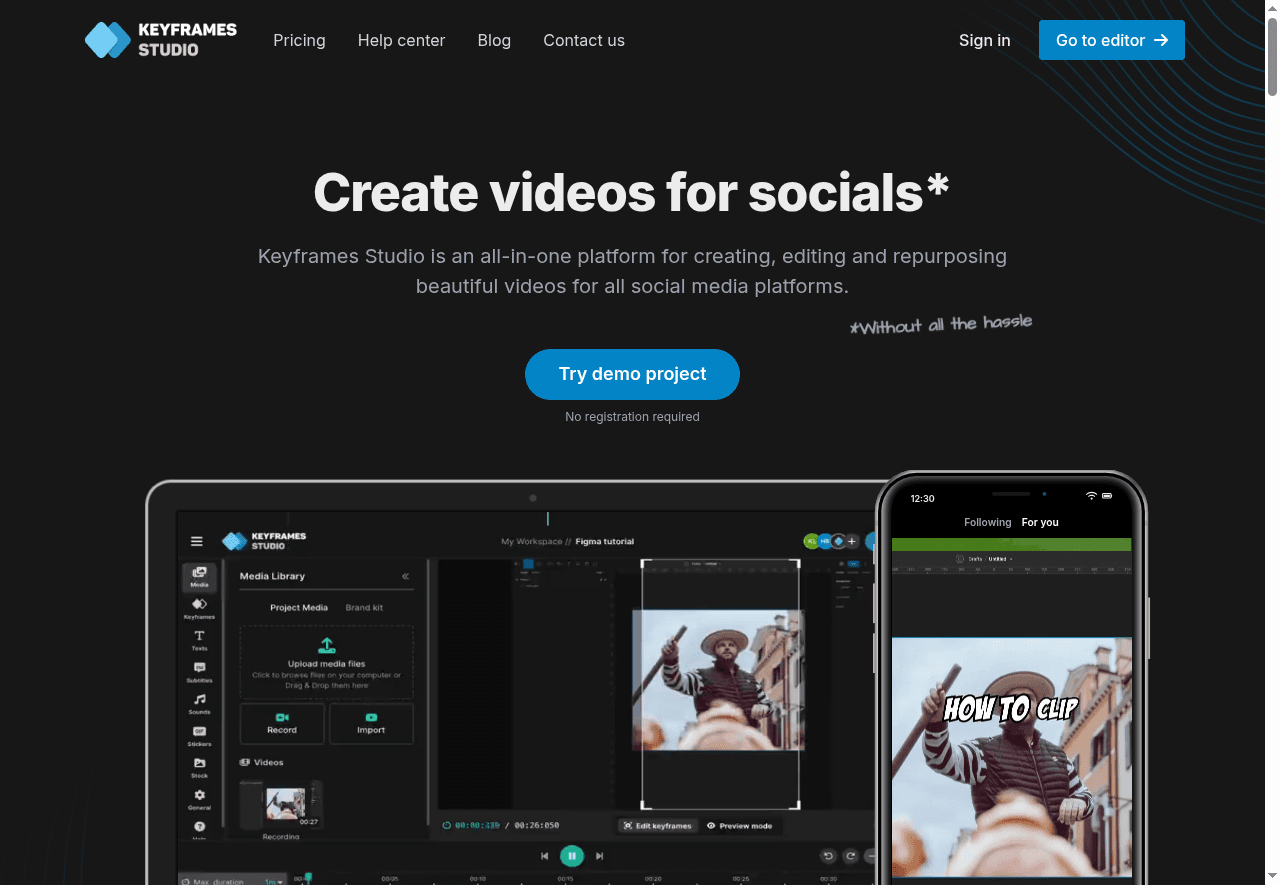Viewport: 1280px width, 885px height.
Task: Select the Keyframes sidebar icon
Action: tap(199, 608)
